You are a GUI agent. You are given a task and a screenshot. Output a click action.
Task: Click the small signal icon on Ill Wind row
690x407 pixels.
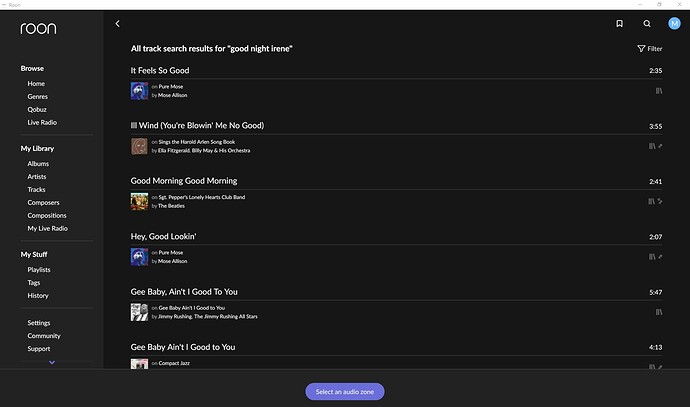click(x=660, y=146)
